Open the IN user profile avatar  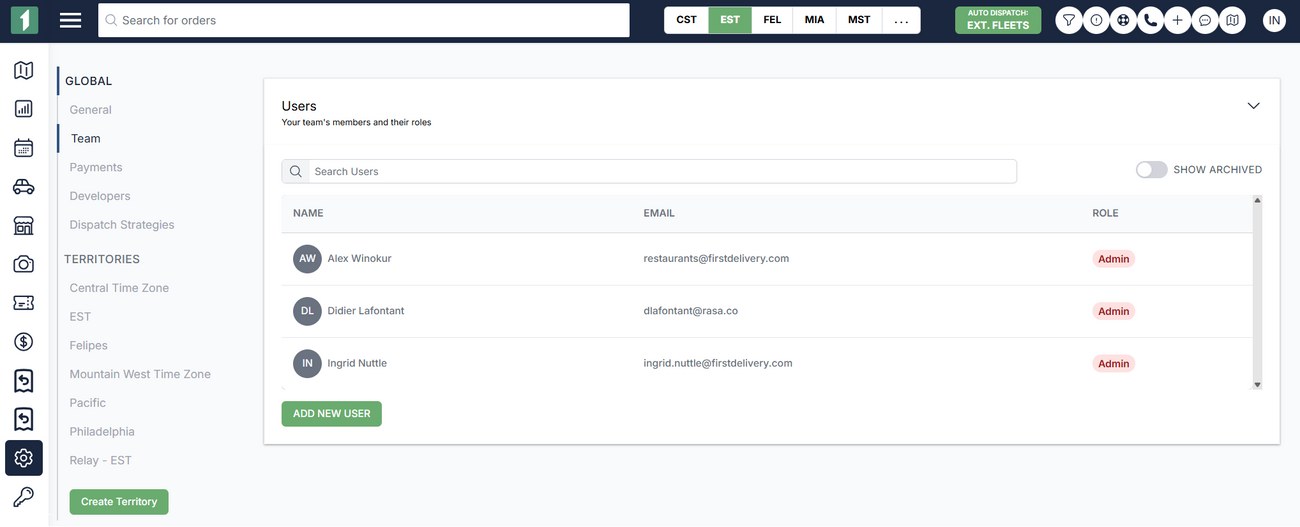(x=1274, y=20)
